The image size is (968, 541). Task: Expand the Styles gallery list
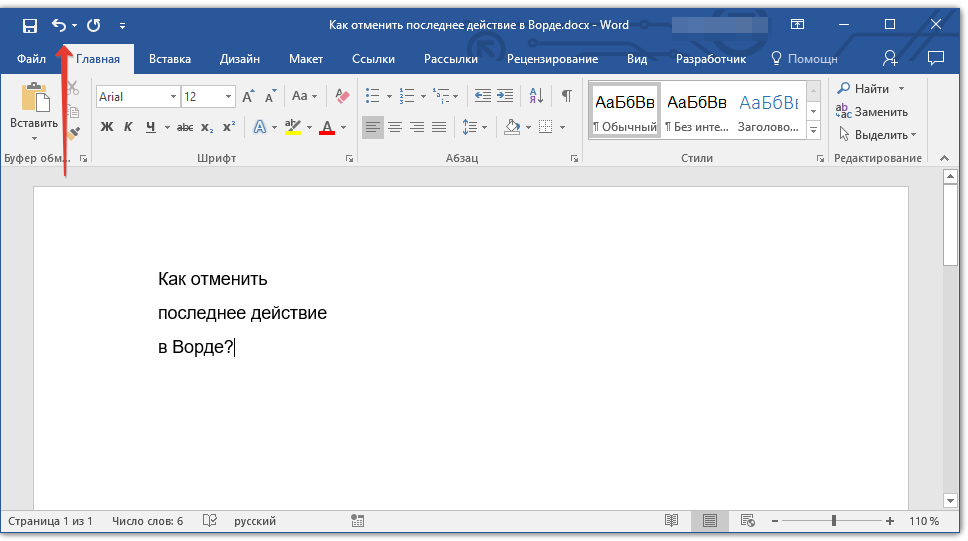[813, 131]
